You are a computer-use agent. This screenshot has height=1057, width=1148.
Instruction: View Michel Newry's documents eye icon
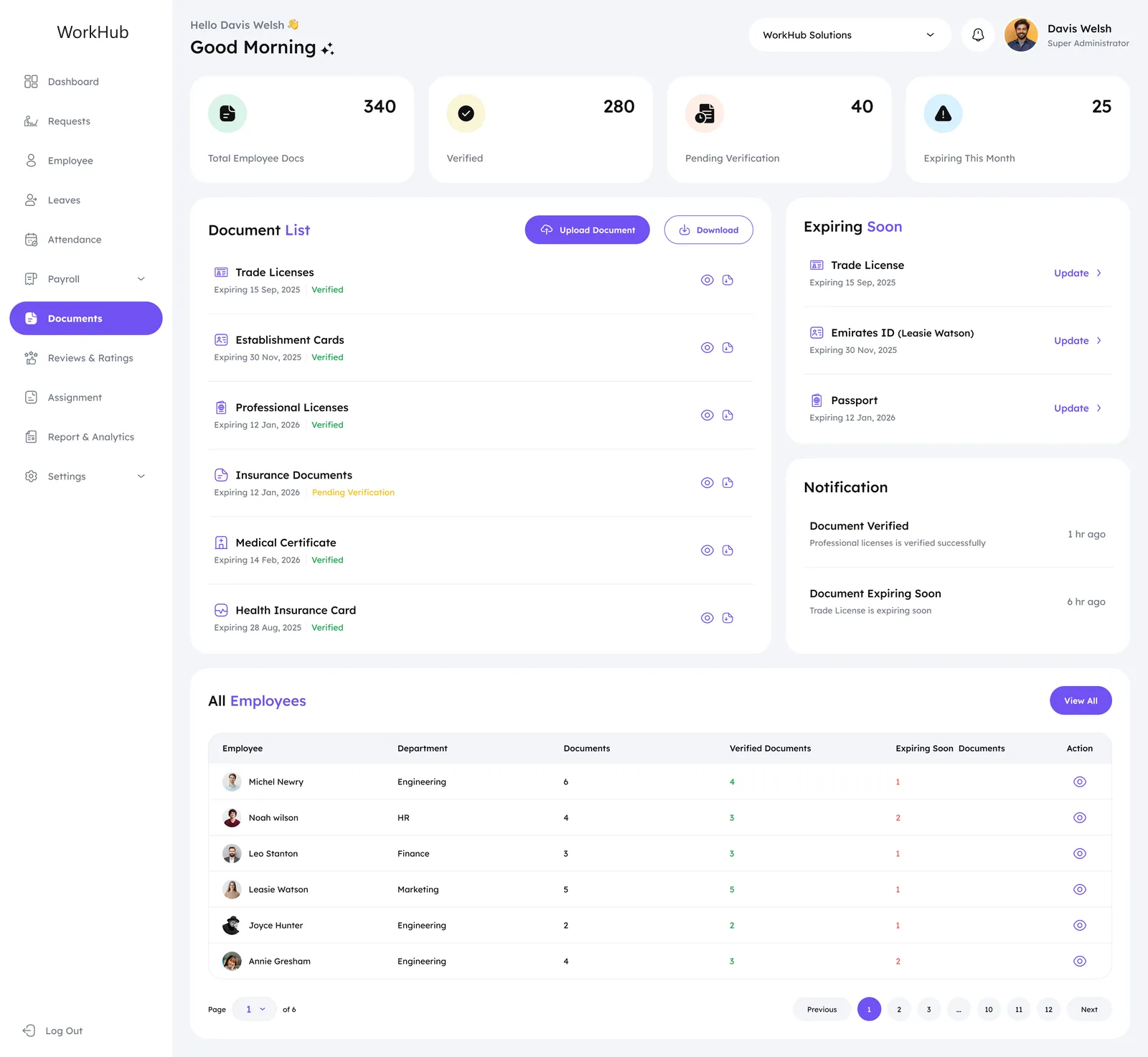(x=1080, y=781)
